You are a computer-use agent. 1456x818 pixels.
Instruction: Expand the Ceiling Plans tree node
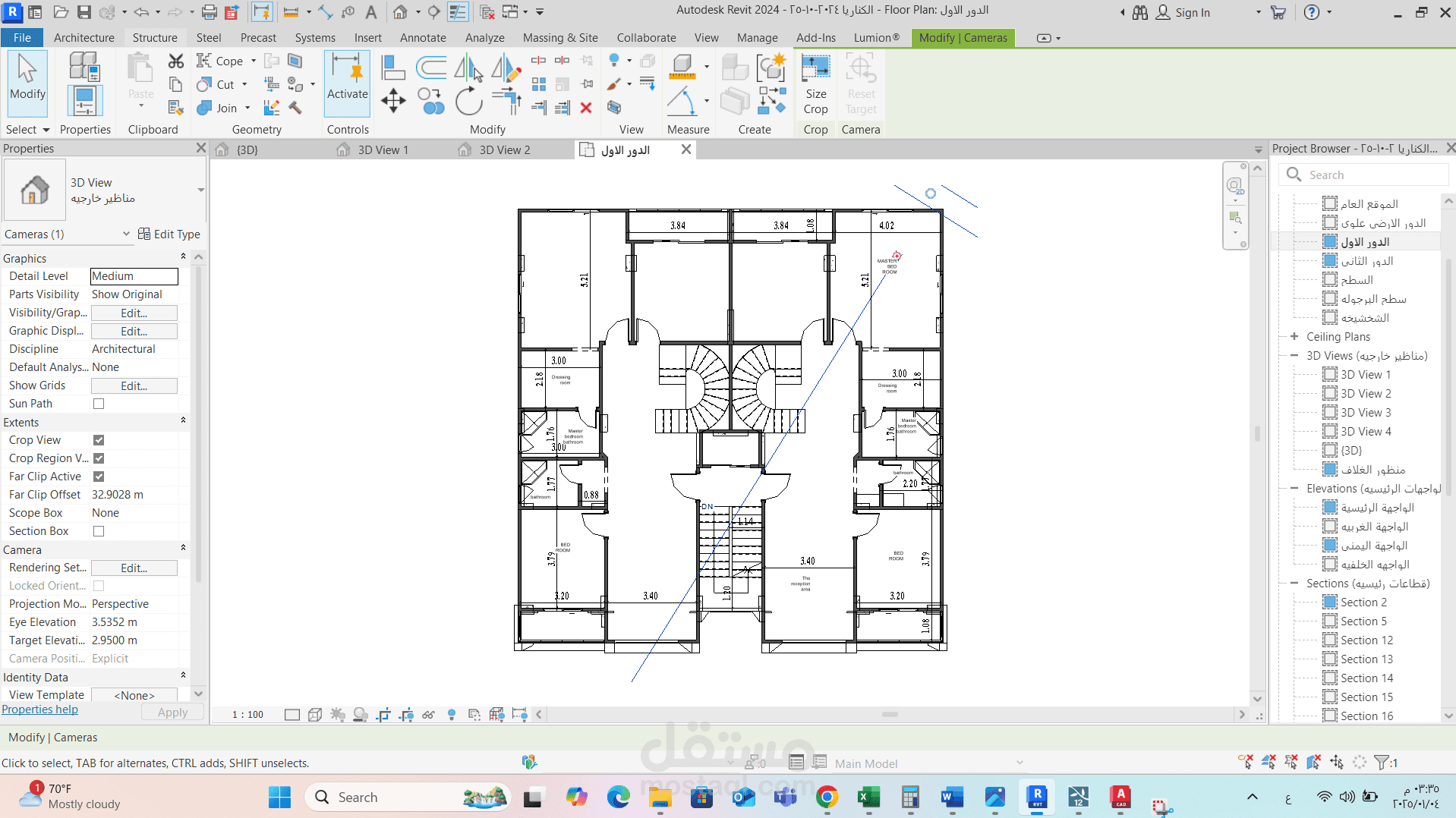(1294, 336)
